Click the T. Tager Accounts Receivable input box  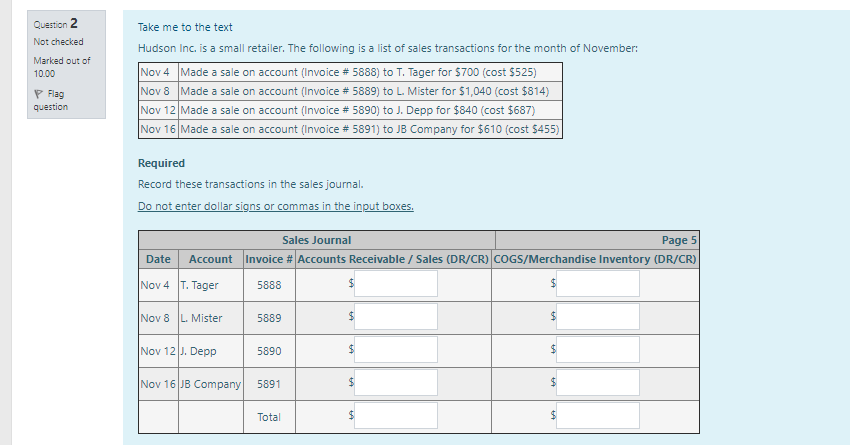point(396,283)
